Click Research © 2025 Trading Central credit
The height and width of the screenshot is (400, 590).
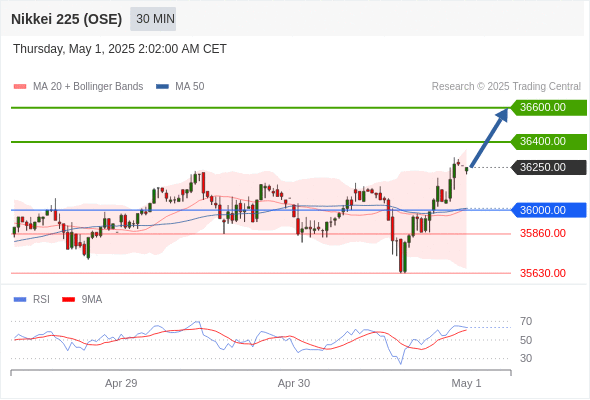506,87
